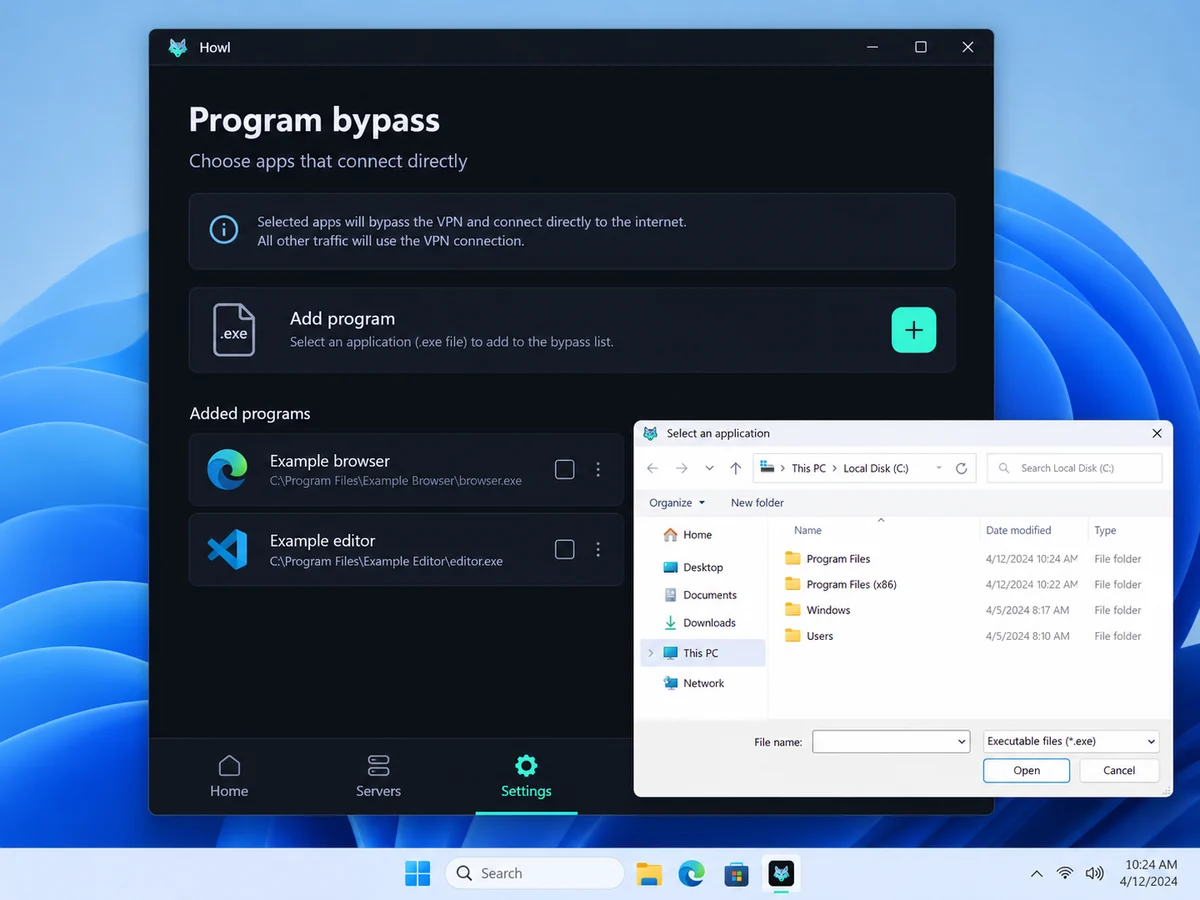
Task: Select Documents in the navigation pane
Action: pyautogui.click(x=699, y=595)
